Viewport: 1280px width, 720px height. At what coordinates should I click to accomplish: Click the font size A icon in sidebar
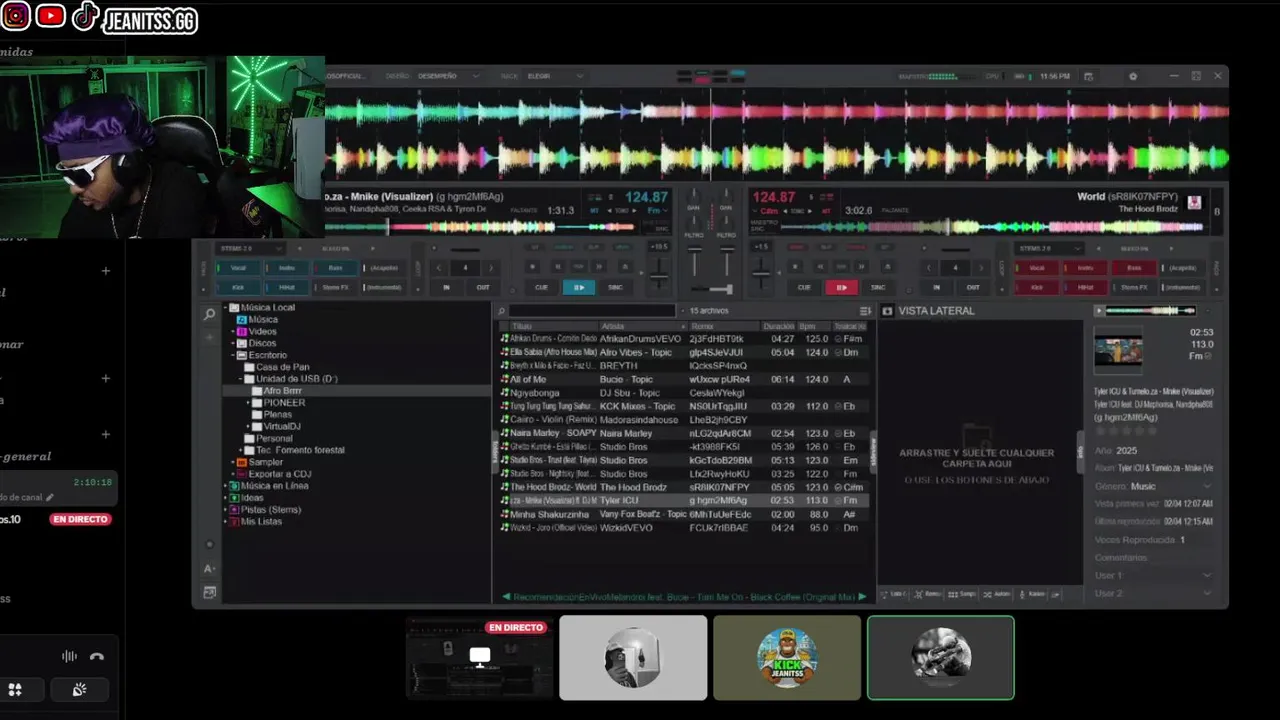209,568
